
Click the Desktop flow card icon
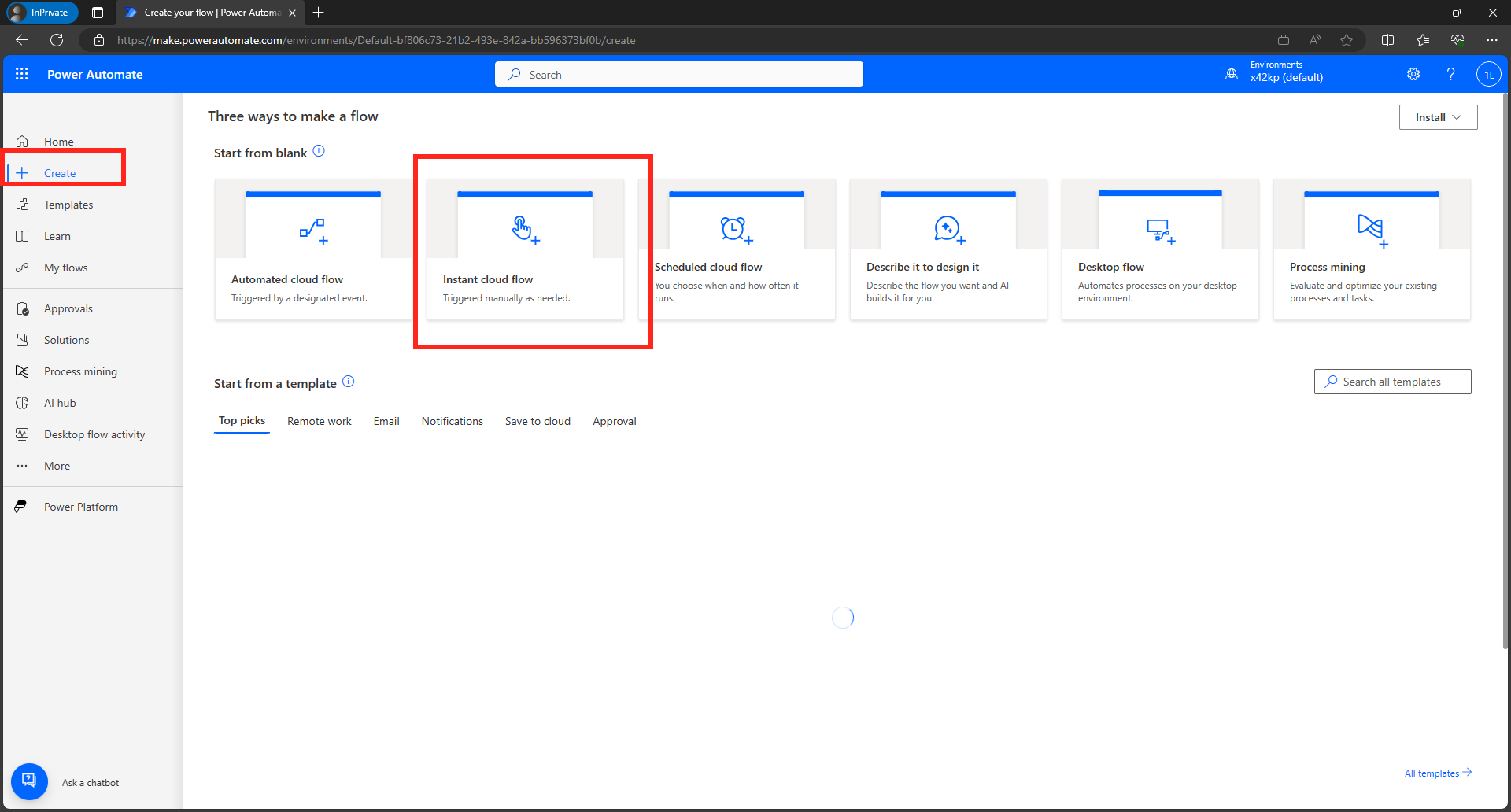click(x=1160, y=231)
